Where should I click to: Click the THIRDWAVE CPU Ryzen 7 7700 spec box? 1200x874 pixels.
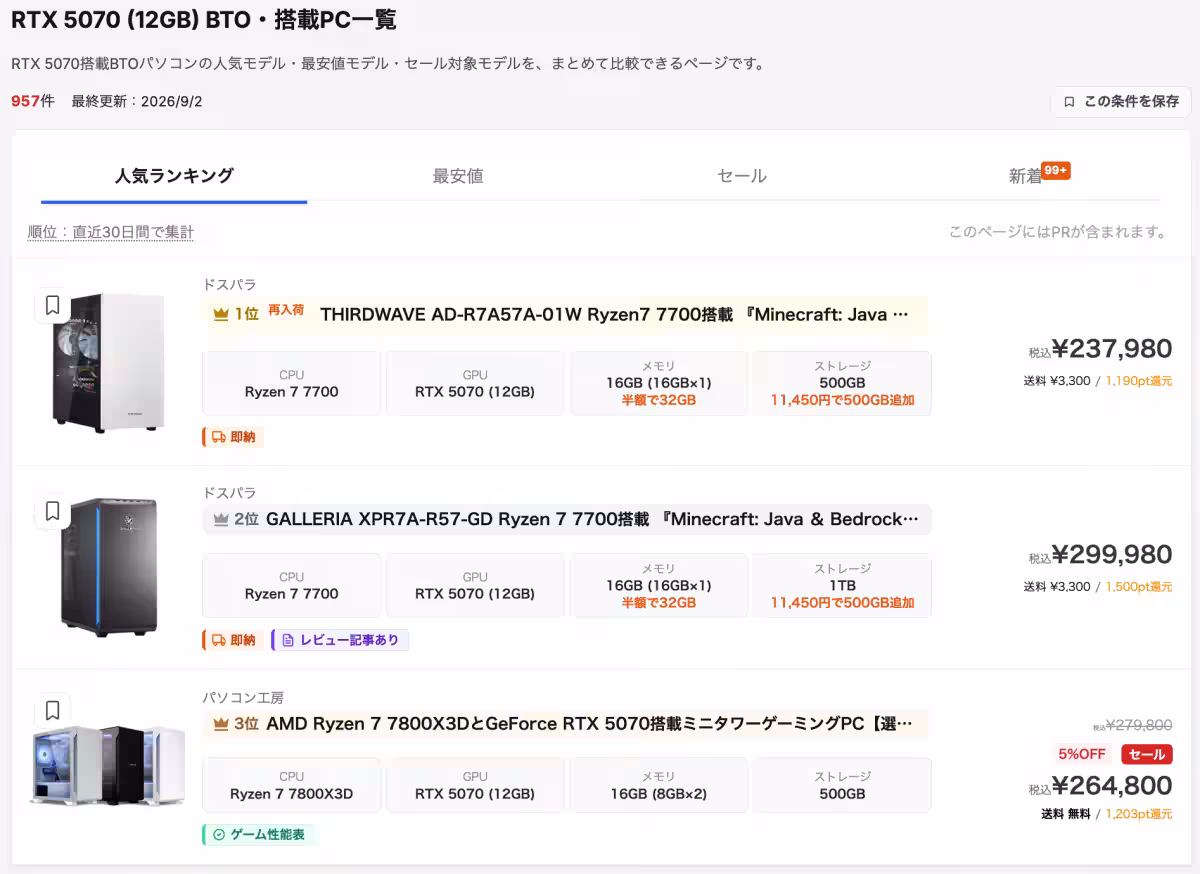(x=291, y=383)
